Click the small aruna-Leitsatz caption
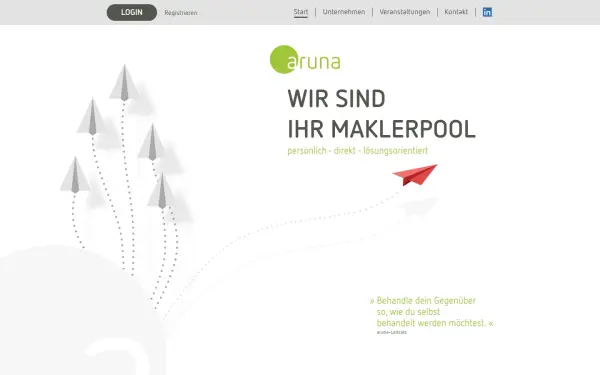This screenshot has height=375, width=600. click(392, 332)
